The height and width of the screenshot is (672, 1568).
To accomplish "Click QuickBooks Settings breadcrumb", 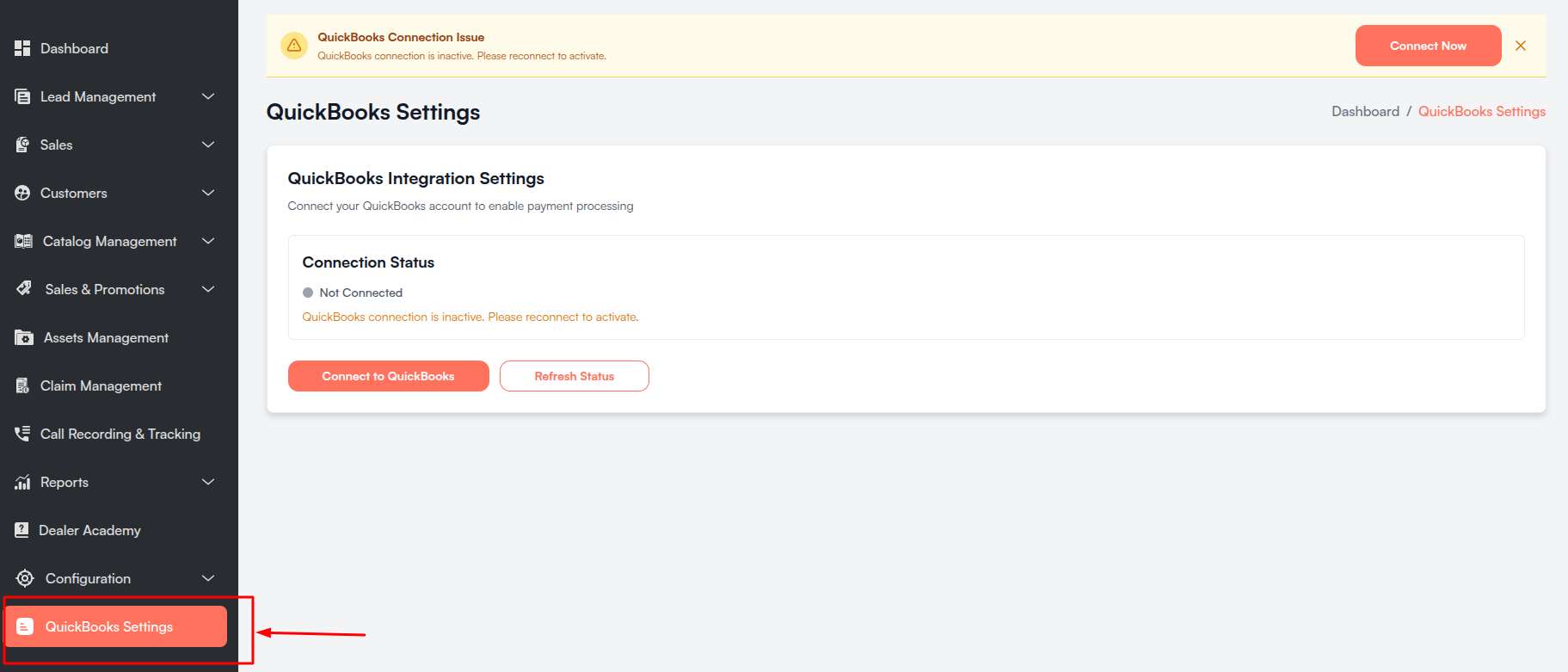I will pos(1481,111).
